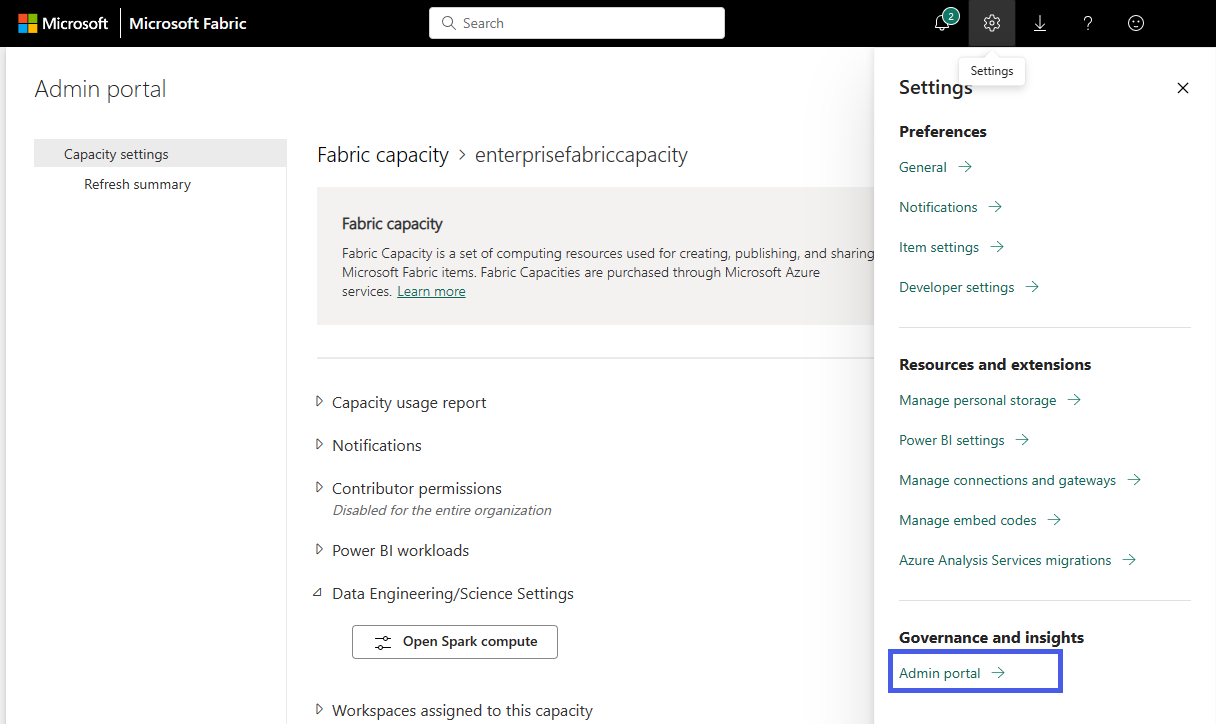
Task: Open the download arrow icon
Action: 1040,23
